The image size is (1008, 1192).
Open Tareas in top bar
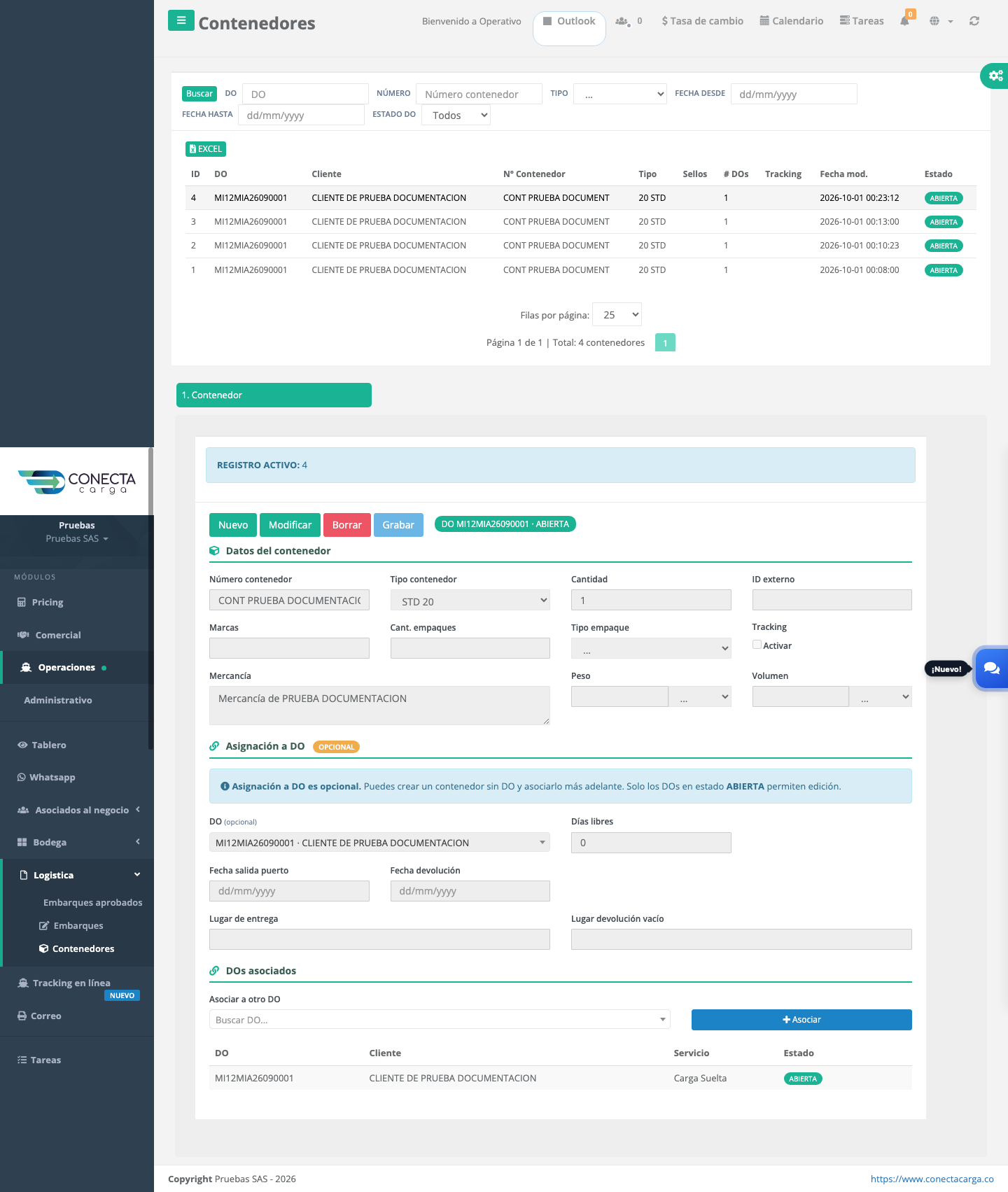[862, 21]
